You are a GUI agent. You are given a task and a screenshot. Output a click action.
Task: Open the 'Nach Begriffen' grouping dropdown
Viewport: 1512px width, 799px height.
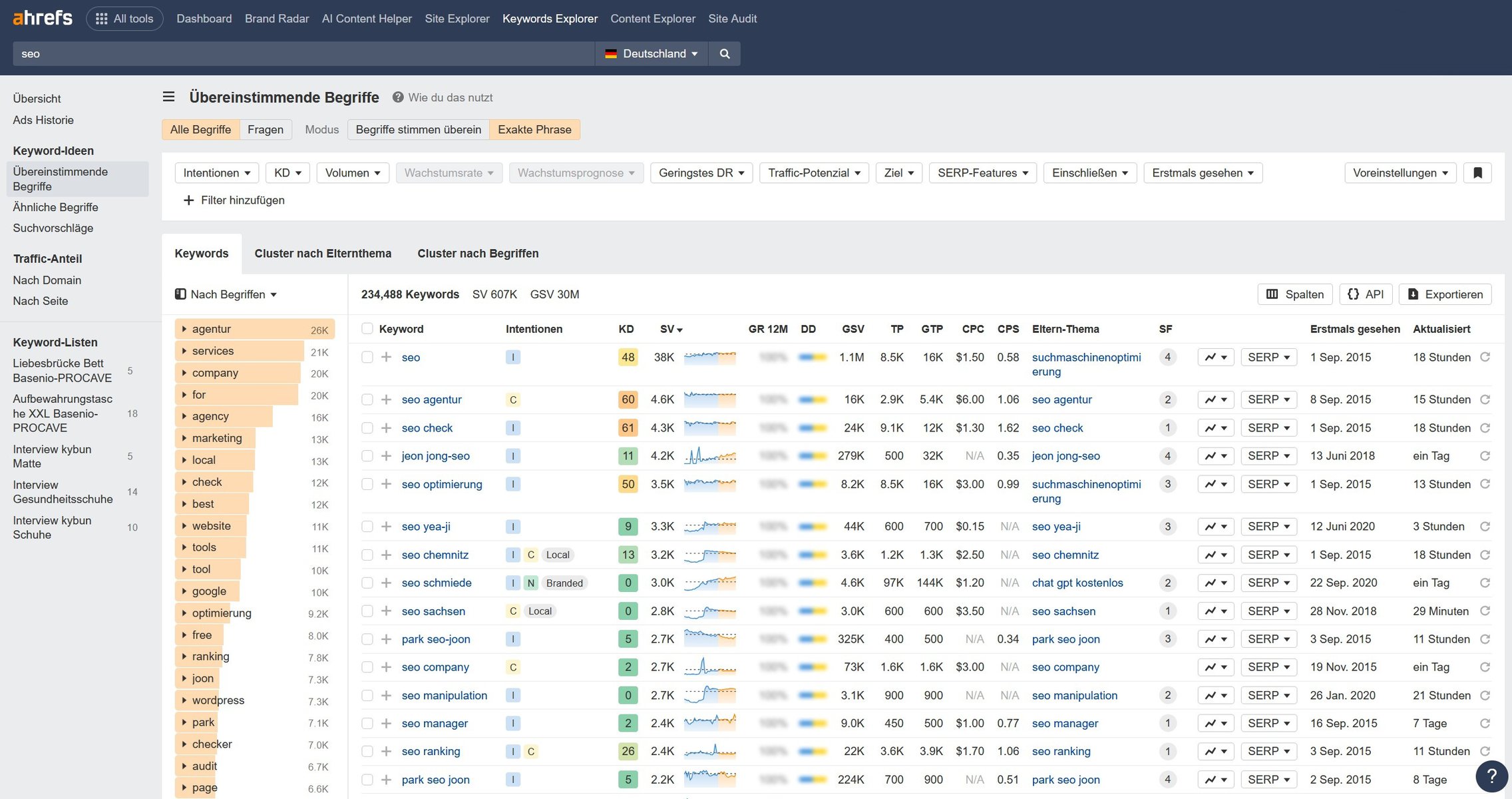pos(226,294)
